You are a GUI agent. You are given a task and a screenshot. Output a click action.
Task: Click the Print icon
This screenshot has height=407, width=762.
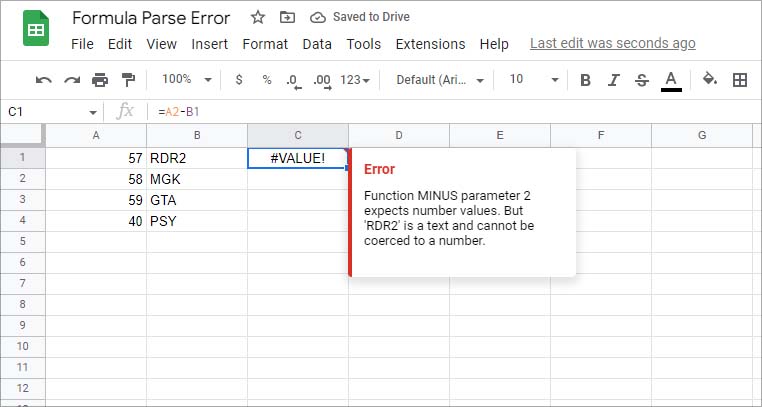(x=100, y=80)
